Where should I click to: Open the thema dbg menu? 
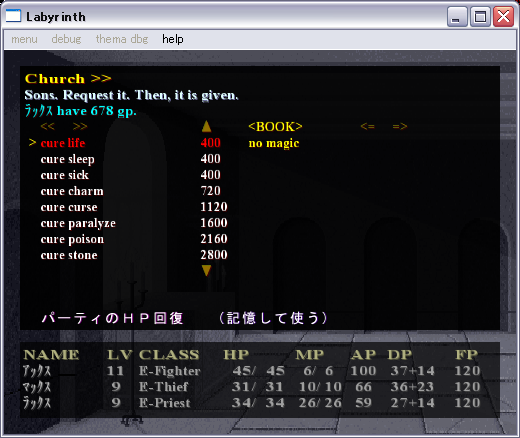(x=122, y=39)
